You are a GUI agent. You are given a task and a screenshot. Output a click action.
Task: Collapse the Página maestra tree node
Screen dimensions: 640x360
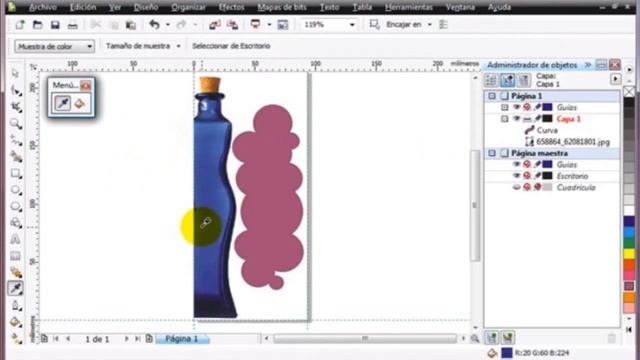(492, 153)
